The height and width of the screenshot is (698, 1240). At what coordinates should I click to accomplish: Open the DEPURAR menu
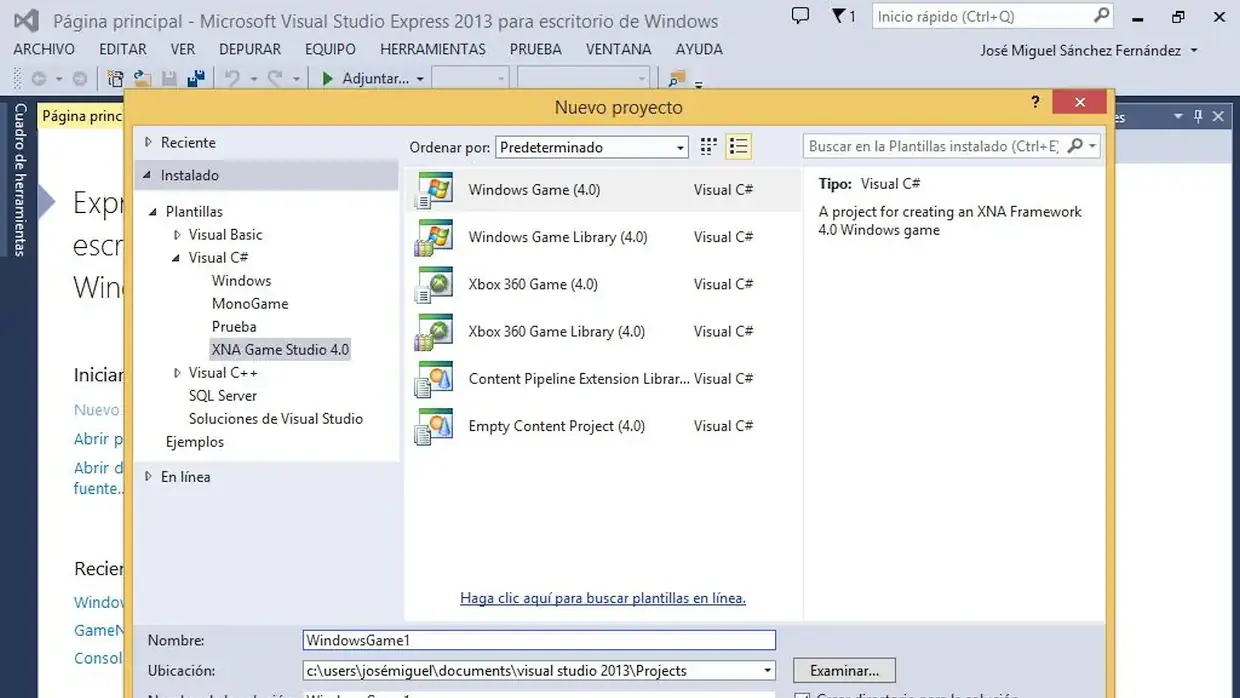click(x=249, y=48)
